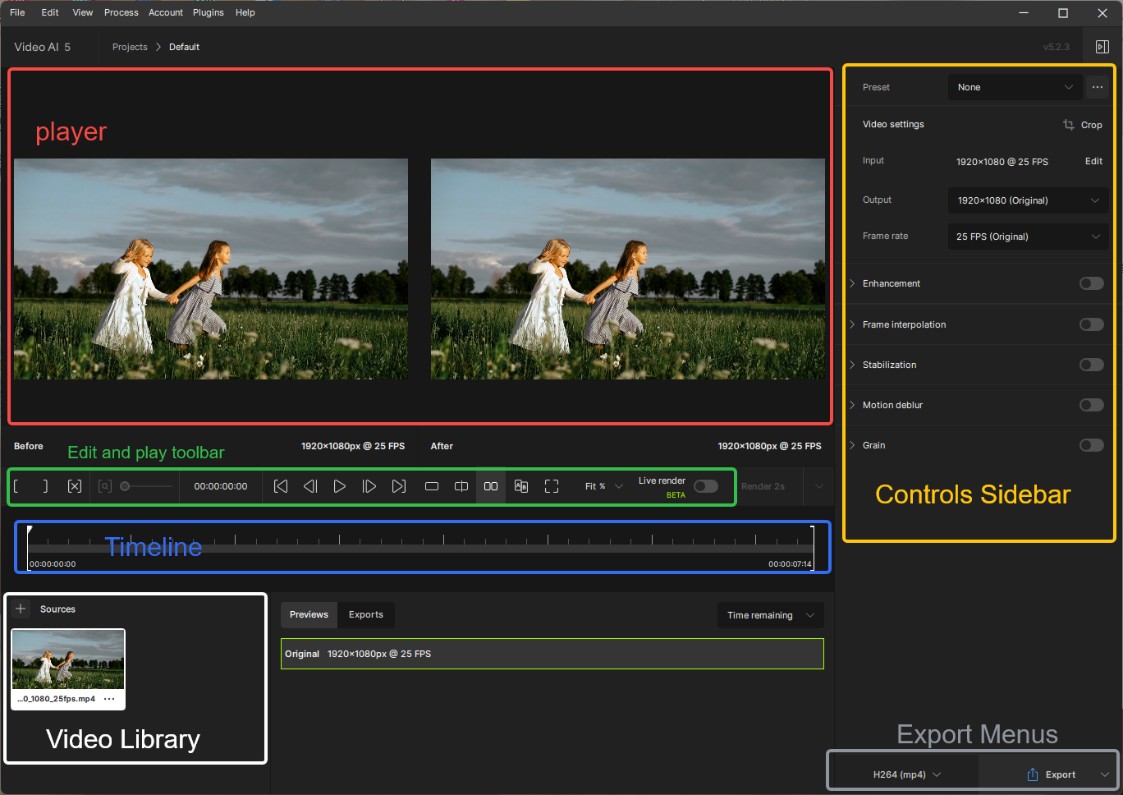
Task: Enter fullscreen player mode
Action: point(551,486)
